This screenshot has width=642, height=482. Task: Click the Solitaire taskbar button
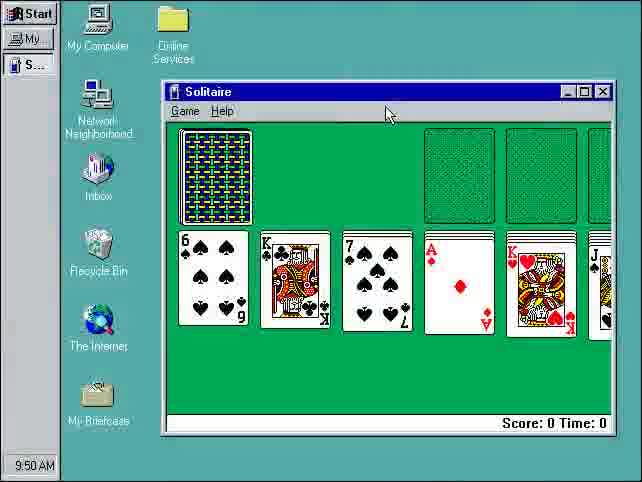pyautogui.click(x=28, y=65)
